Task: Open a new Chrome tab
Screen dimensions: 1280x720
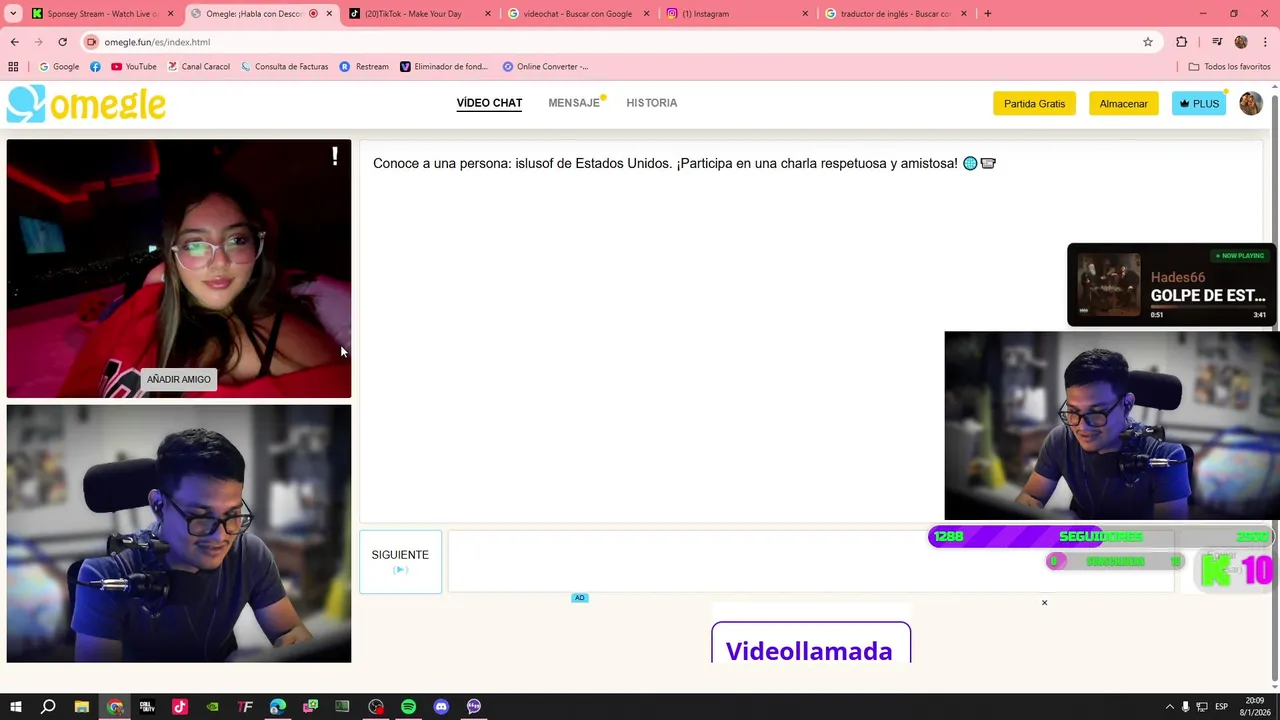Action: coord(988,14)
